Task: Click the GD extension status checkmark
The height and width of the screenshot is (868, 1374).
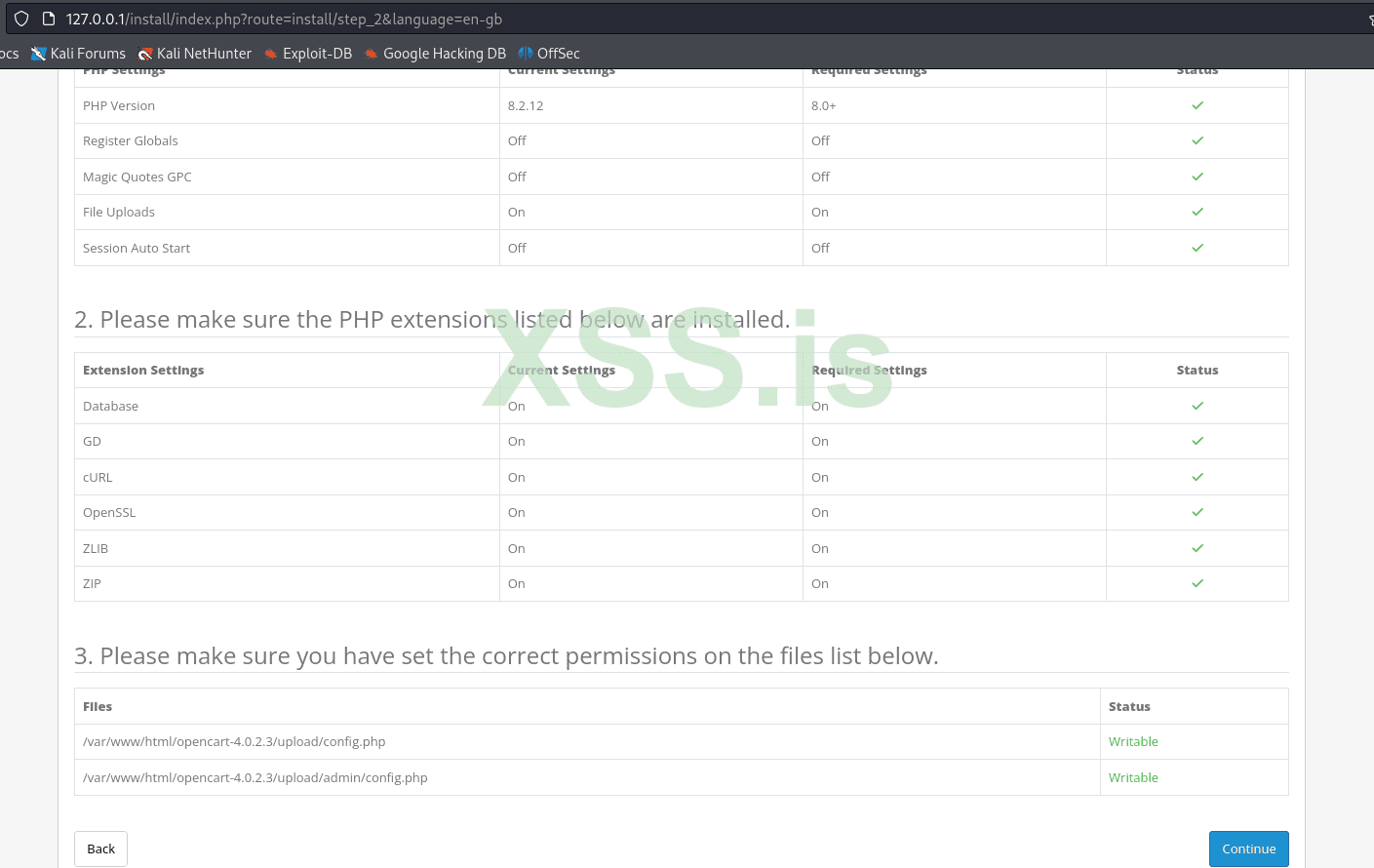Action: tap(1197, 441)
